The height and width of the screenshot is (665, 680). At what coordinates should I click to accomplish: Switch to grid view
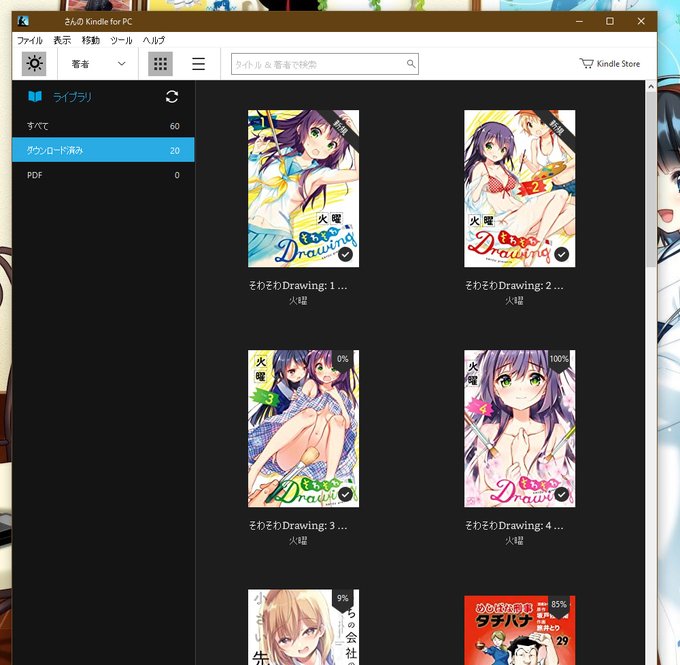[x=160, y=64]
